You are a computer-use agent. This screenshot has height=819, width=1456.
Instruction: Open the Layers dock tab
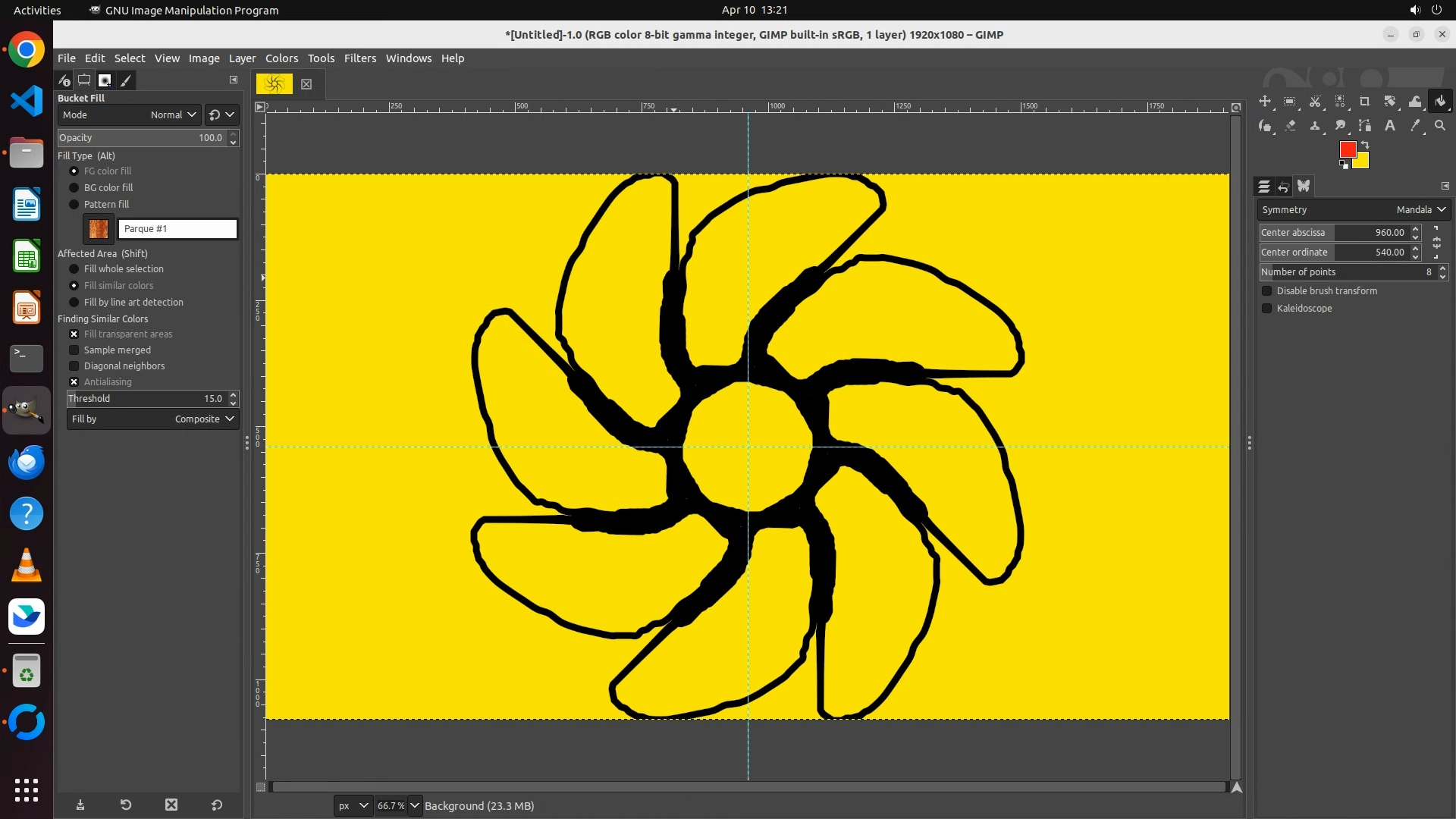click(1264, 187)
